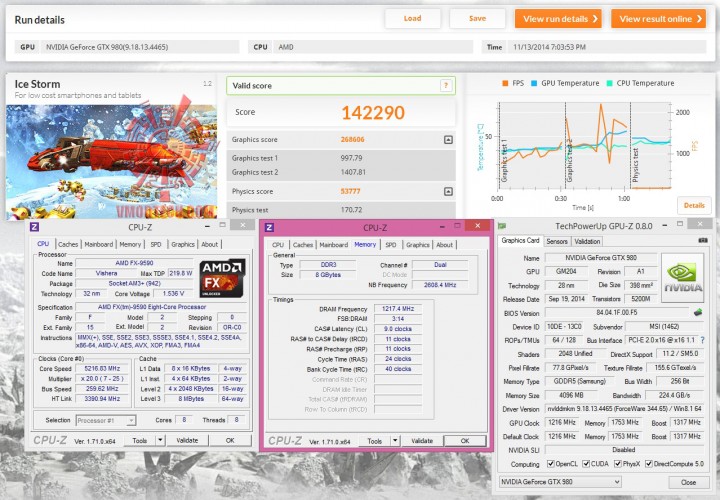The height and width of the screenshot is (500, 720).
Task: Click the Ice Storm benchmark thumbnail
Action: click(111, 162)
